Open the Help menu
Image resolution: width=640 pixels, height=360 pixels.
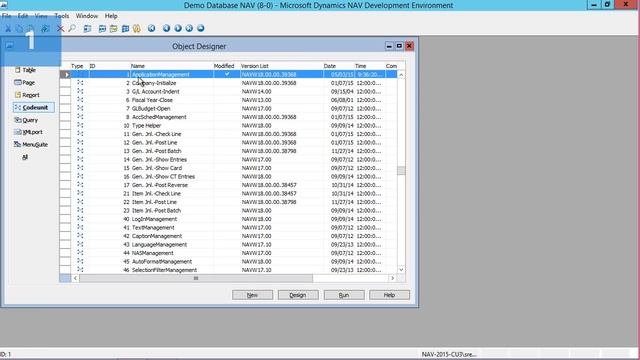point(111,16)
